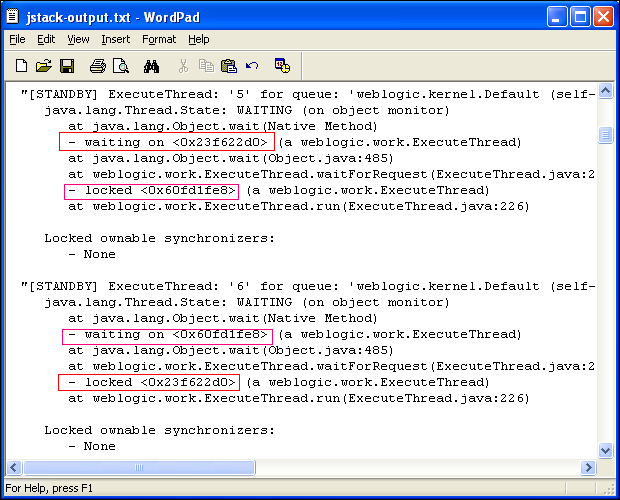
Task: Click second 'waitForRequest' stack line
Action: pos(331,366)
